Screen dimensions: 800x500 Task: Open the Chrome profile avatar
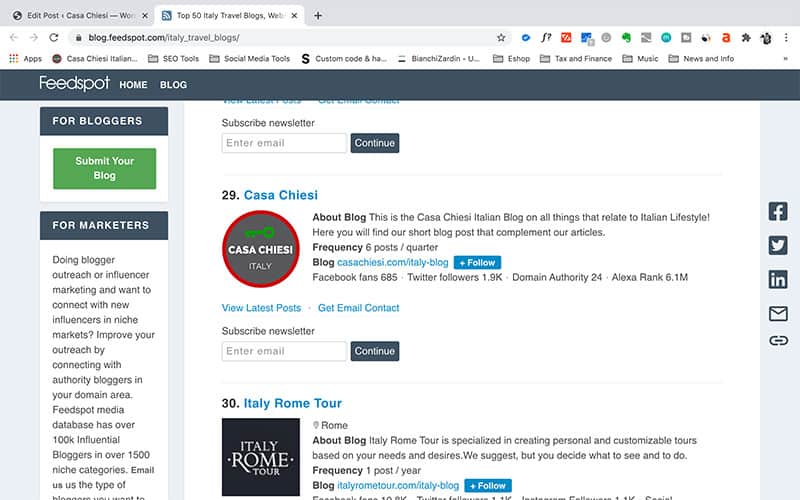click(x=766, y=38)
